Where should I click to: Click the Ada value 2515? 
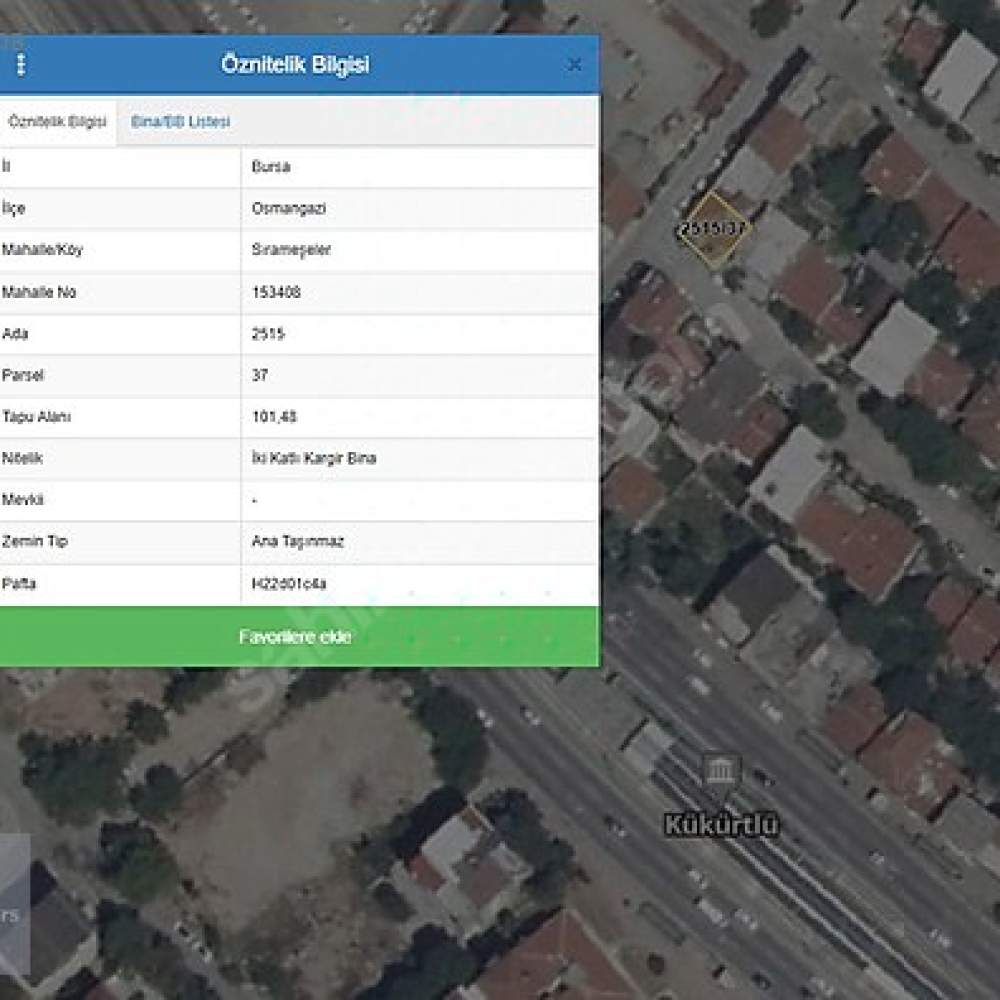coord(268,334)
